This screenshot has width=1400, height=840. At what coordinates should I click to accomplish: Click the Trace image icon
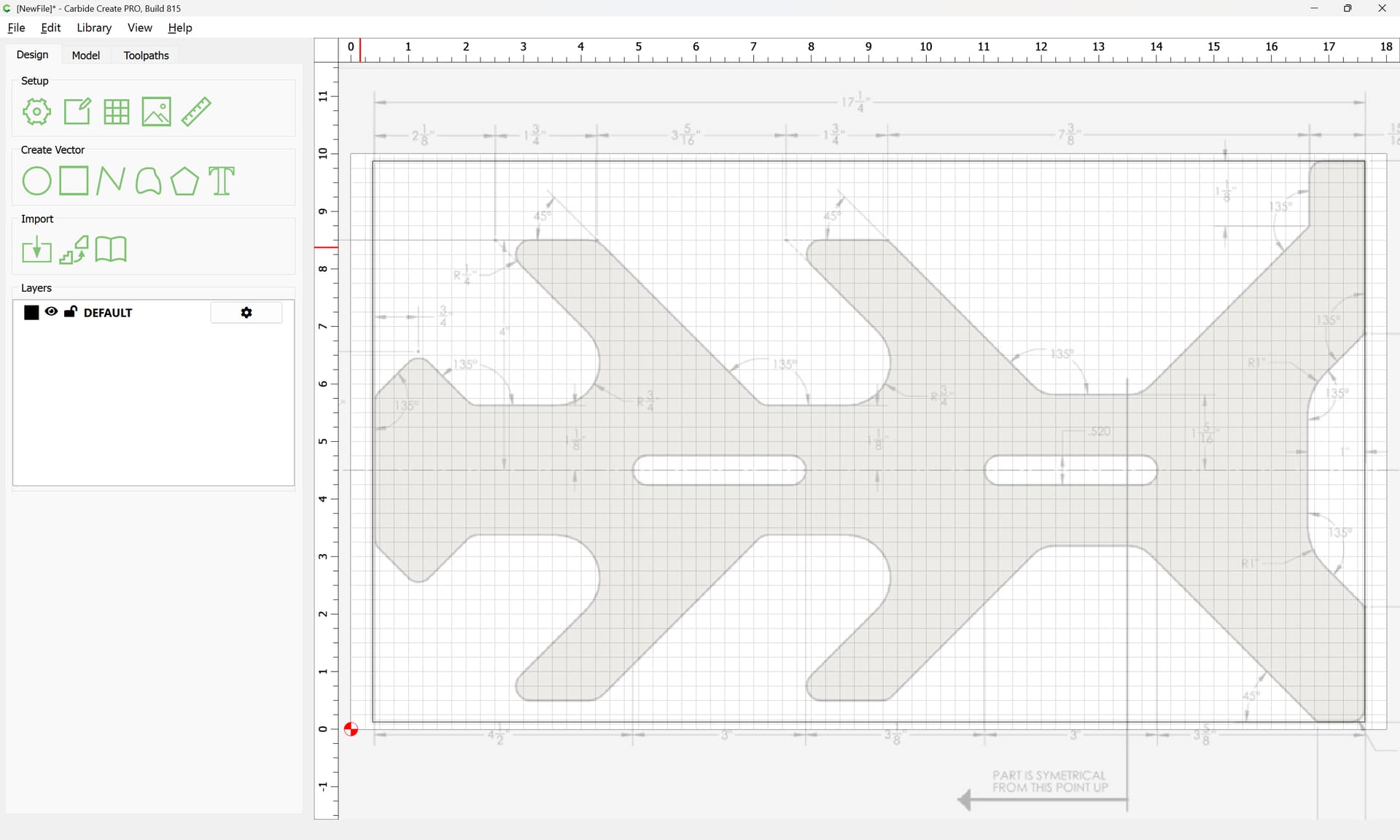point(74,250)
